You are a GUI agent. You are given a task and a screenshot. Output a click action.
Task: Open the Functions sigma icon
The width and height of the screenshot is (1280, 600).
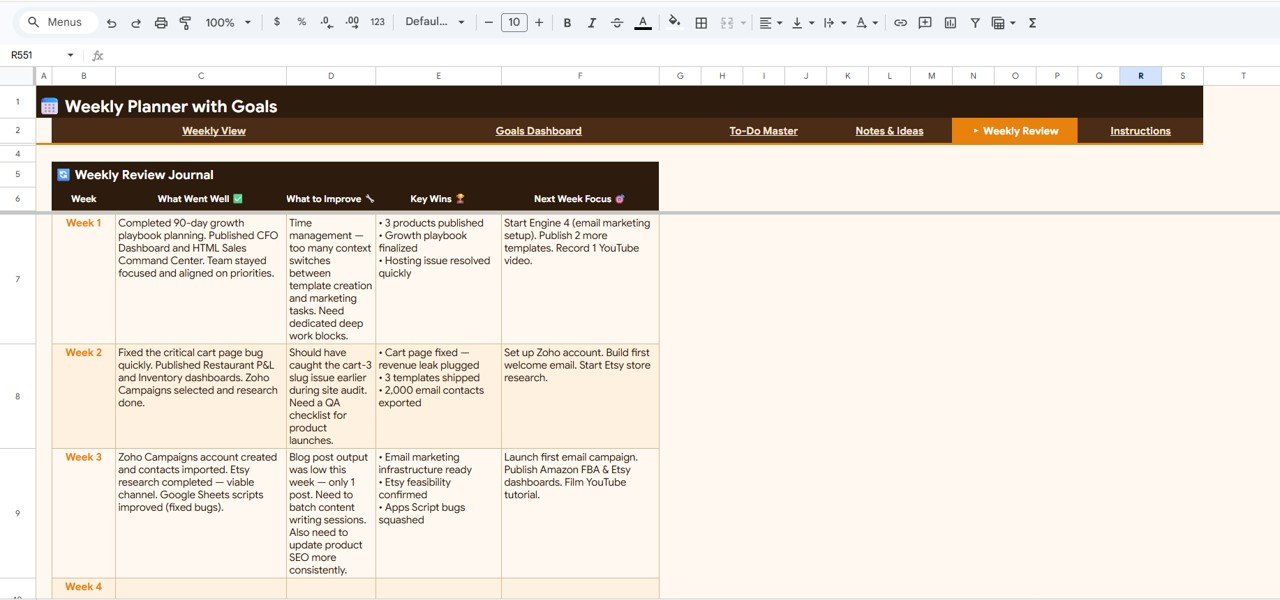click(x=1032, y=22)
